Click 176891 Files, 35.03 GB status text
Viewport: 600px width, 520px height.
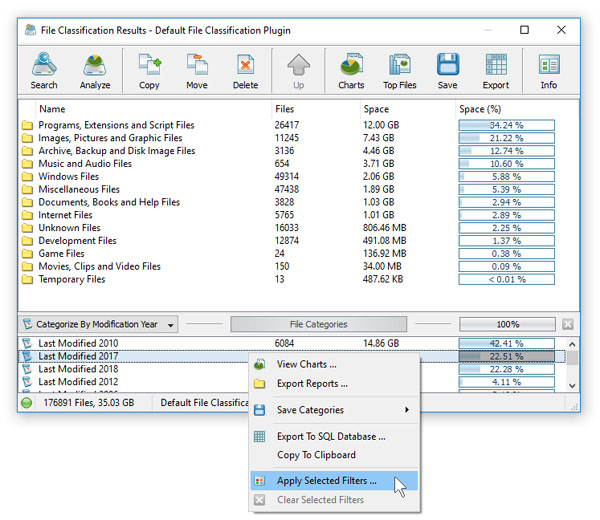point(89,403)
